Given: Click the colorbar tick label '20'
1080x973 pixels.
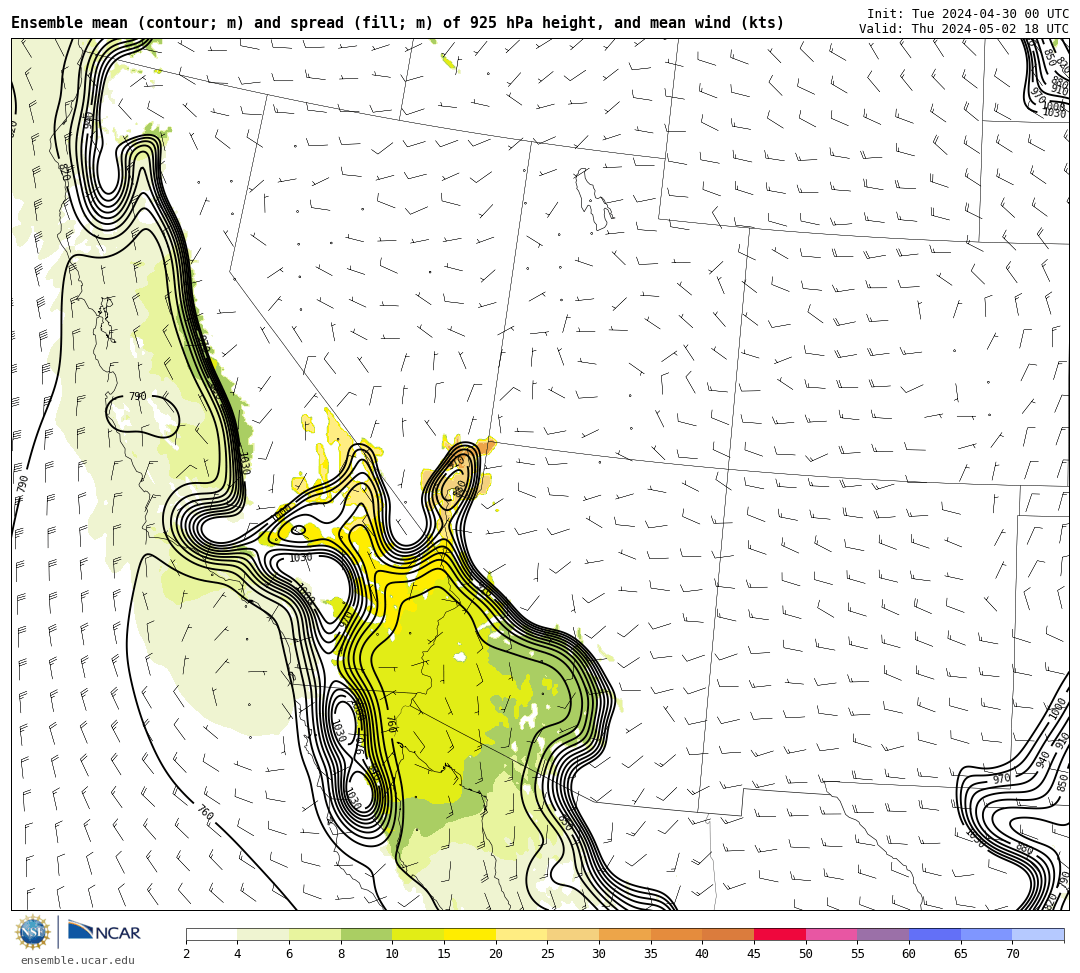Looking at the screenshot, I should (496, 954).
